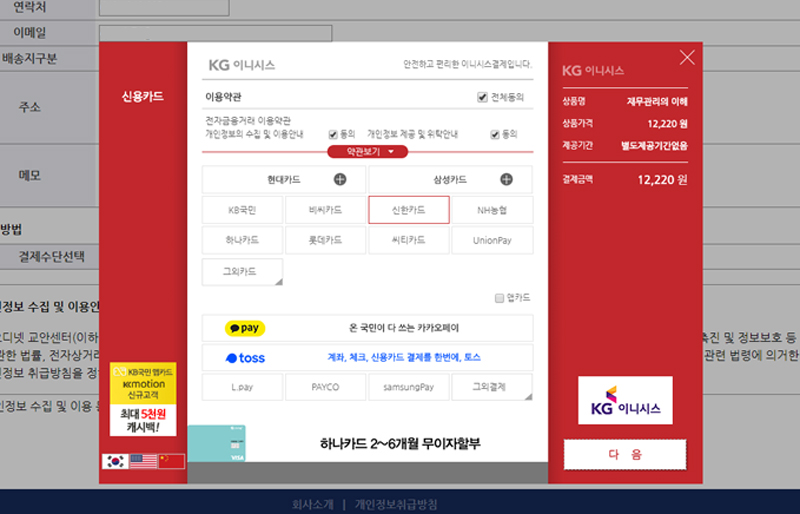Select Korean language flag

[x=115, y=461]
